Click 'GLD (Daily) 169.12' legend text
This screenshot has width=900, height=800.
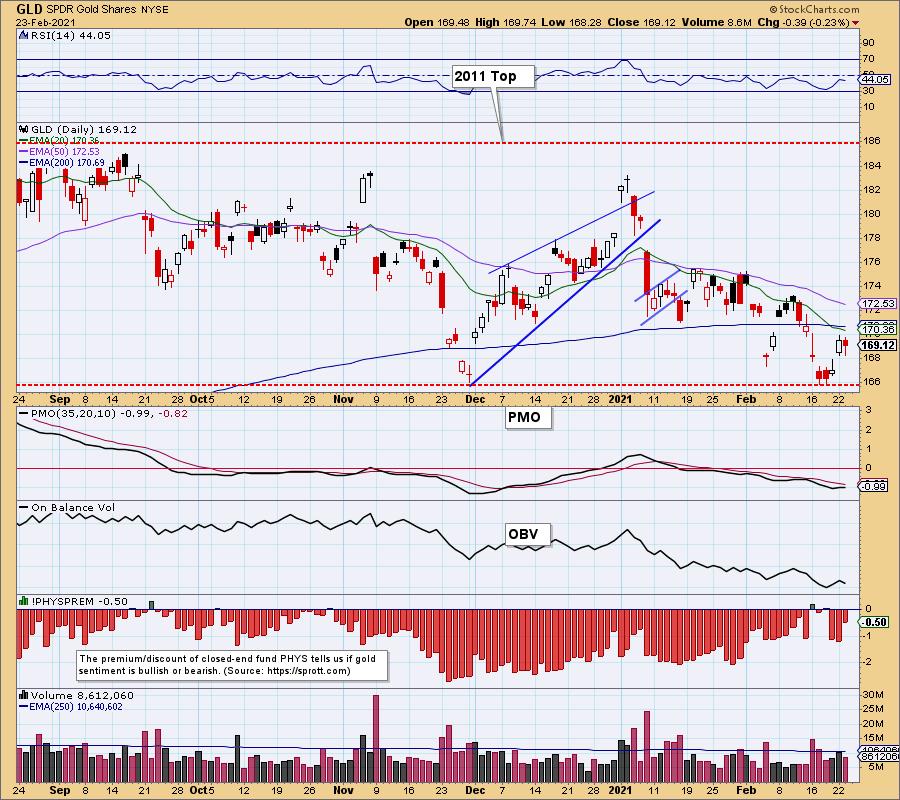coord(84,130)
